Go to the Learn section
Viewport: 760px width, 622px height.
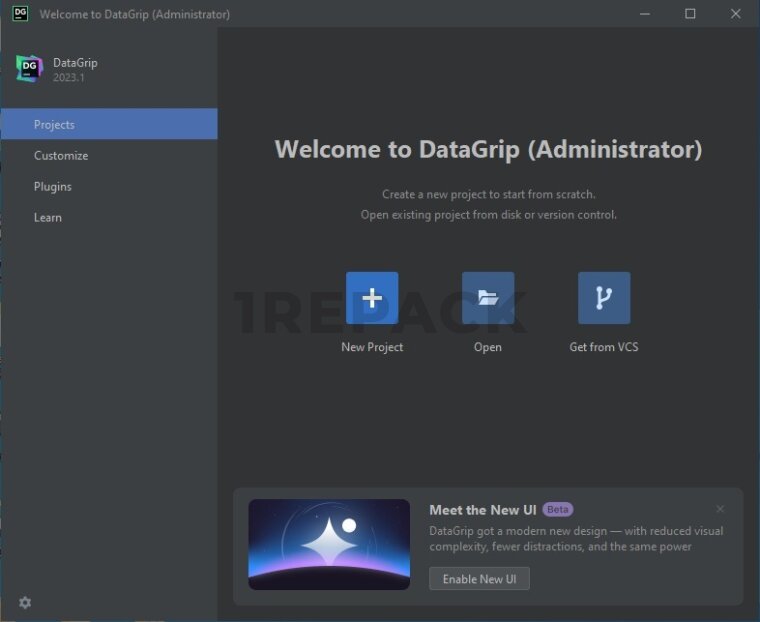[48, 218]
